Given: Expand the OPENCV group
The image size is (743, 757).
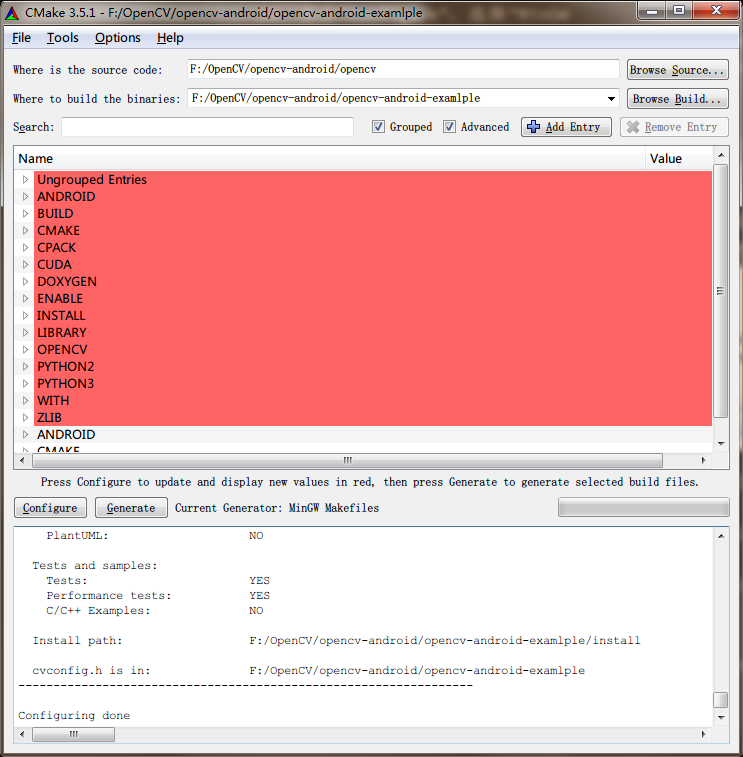Looking at the screenshot, I should pos(26,350).
